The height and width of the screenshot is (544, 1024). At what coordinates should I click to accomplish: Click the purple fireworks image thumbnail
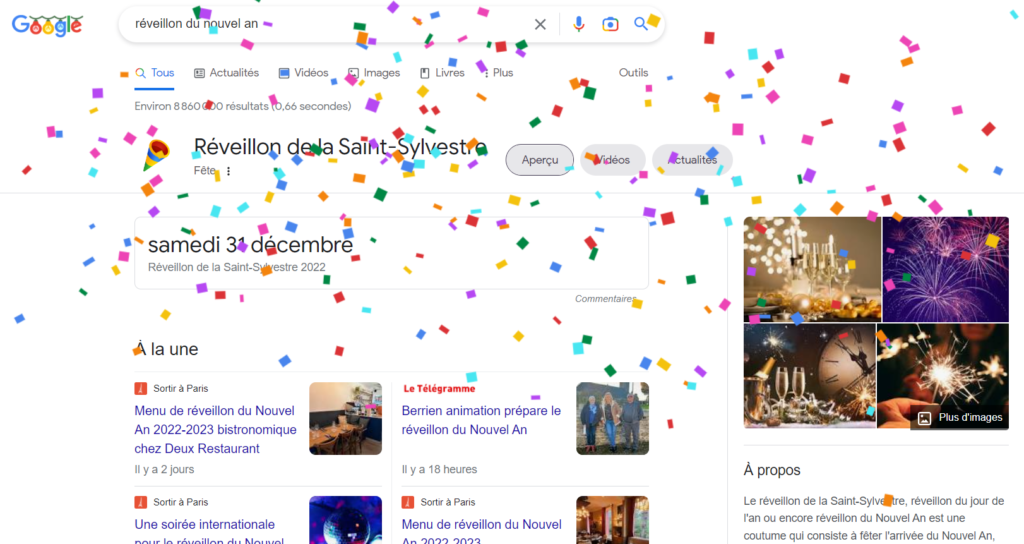tap(946, 269)
